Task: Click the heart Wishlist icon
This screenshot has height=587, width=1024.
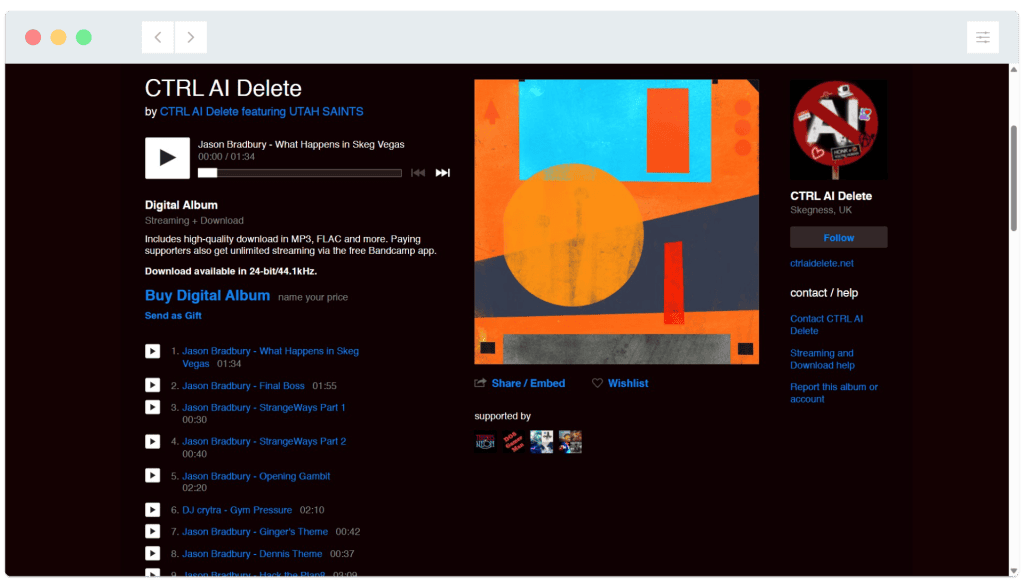Action: tap(597, 383)
